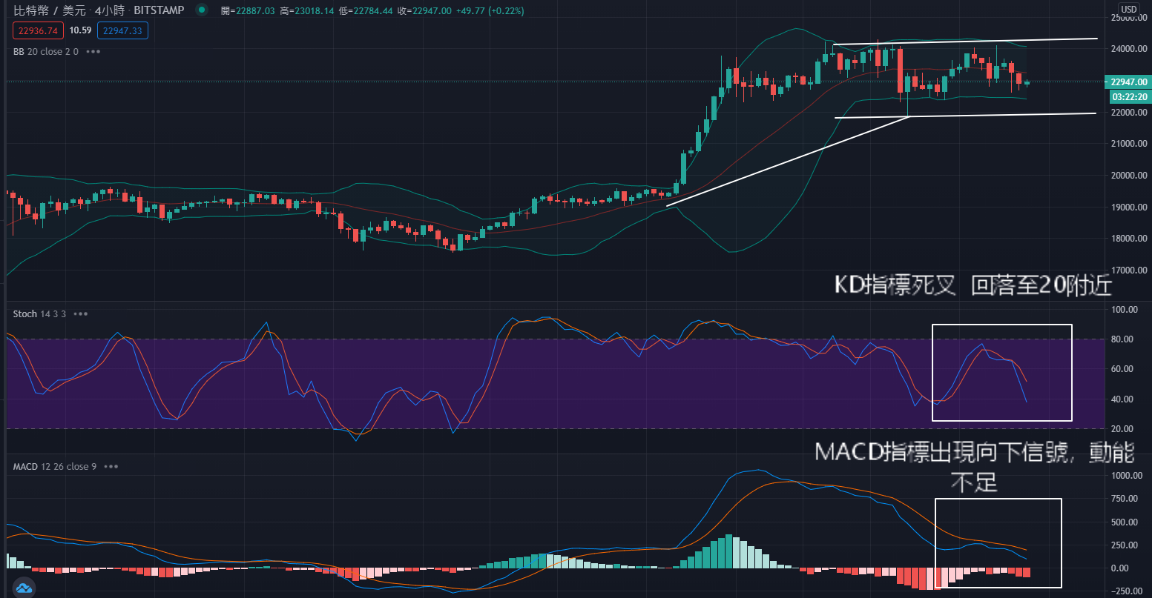The height and width of the screenshot is (598, 1152).
Task: Select the MACD 12 26 close legend
Action: click(x=51, y=467)
